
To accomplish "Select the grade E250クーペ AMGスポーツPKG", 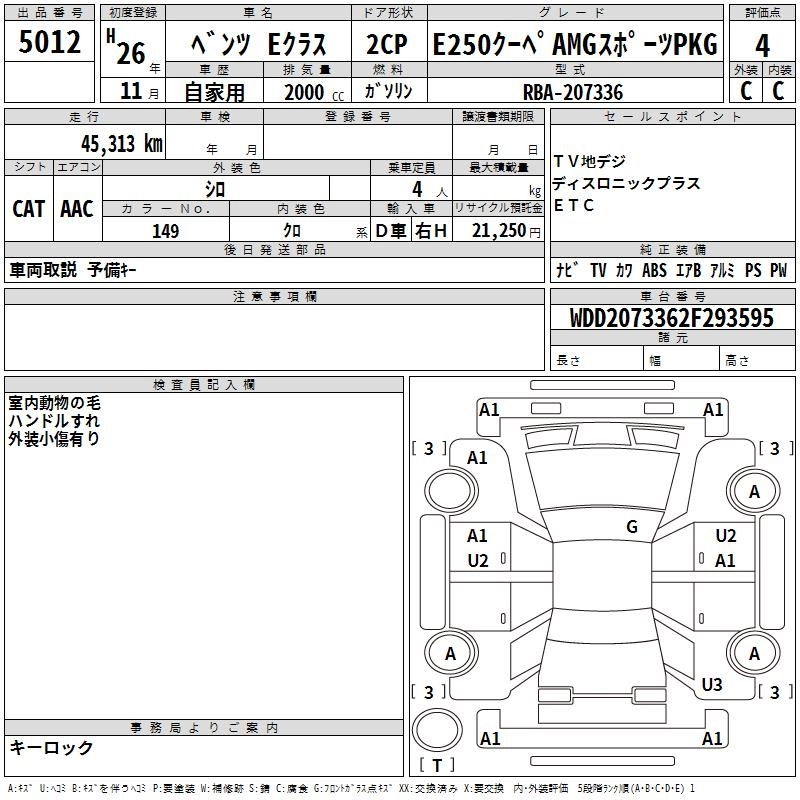I will (x=574, y=44).
